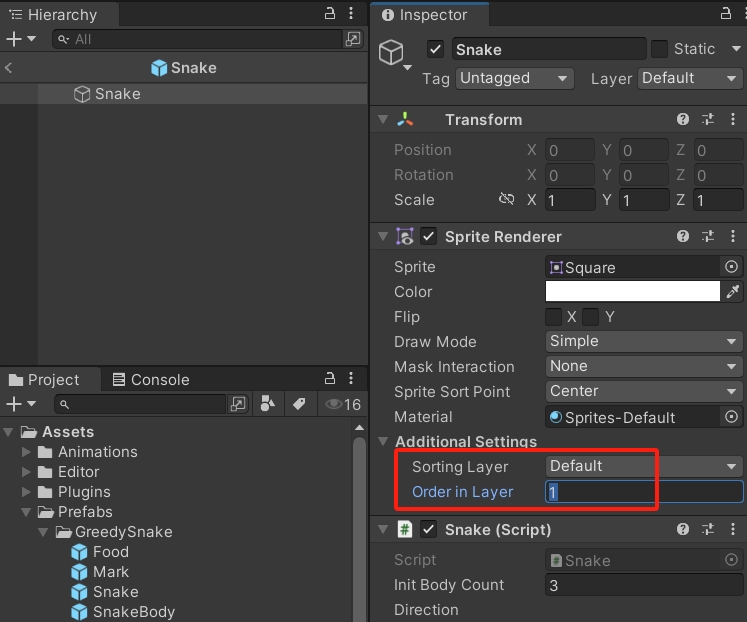
Task: Open the Static flags dropdown arrow
Action: pyautogui.click(x=736, y=49)
